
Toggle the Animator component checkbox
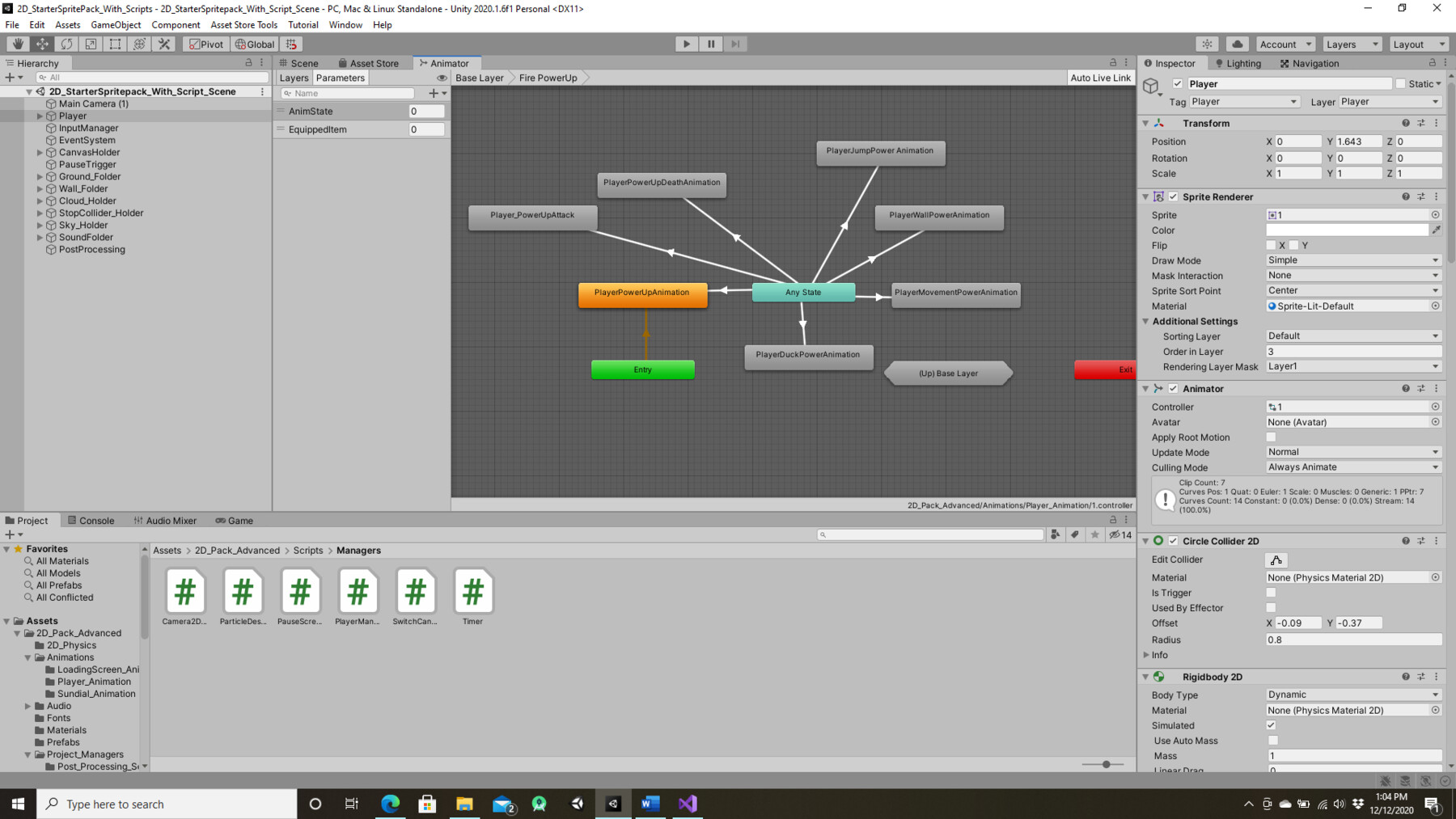1174,388
